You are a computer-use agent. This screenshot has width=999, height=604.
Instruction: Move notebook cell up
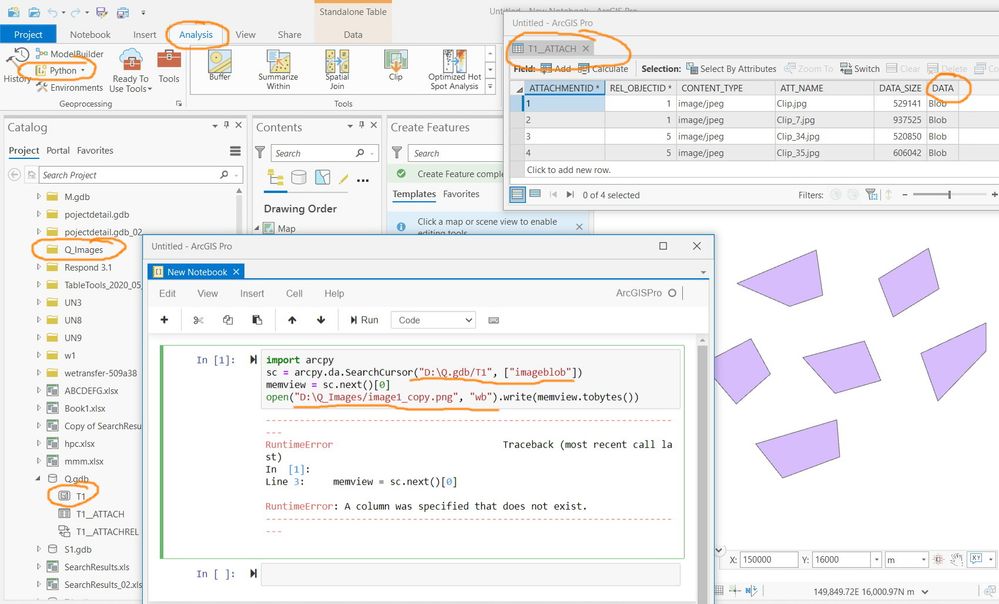coord(292,320)
